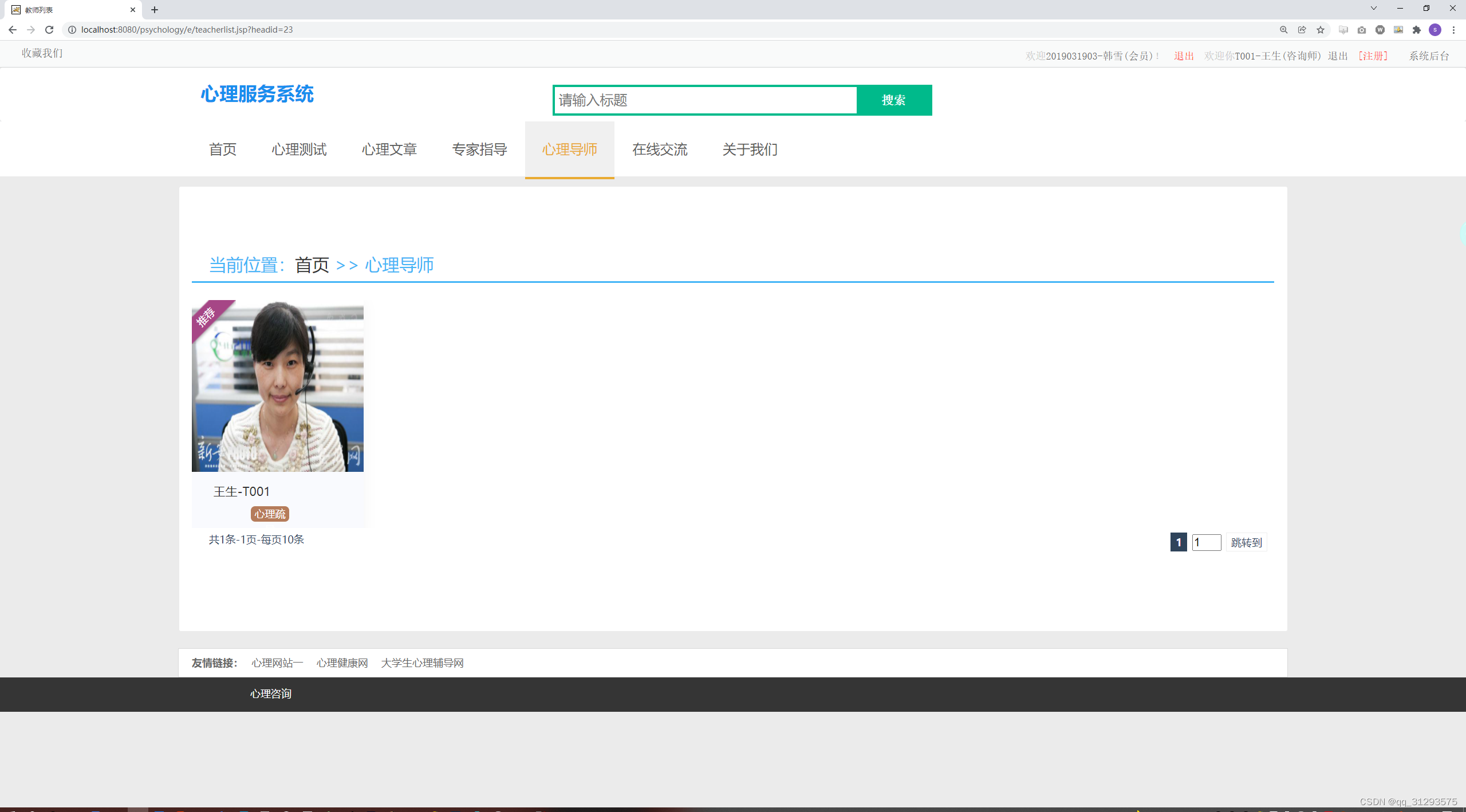
Task: Open the 在线交流 section
Action: click(x=660, y=149)
